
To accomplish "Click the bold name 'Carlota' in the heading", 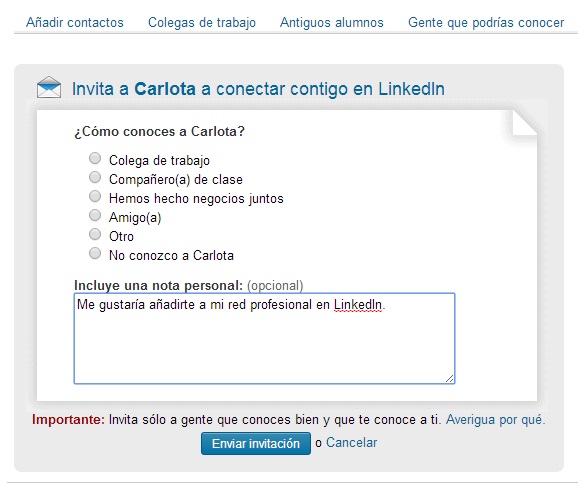I will tap(165, 89).
